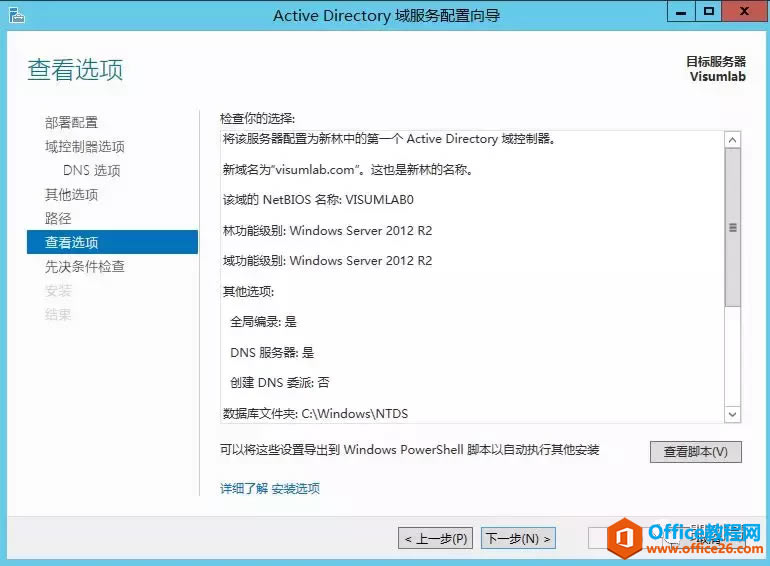Click the scrollbar up arrow
The width and height of the screenshot is (770, 566).
point(732,140)
